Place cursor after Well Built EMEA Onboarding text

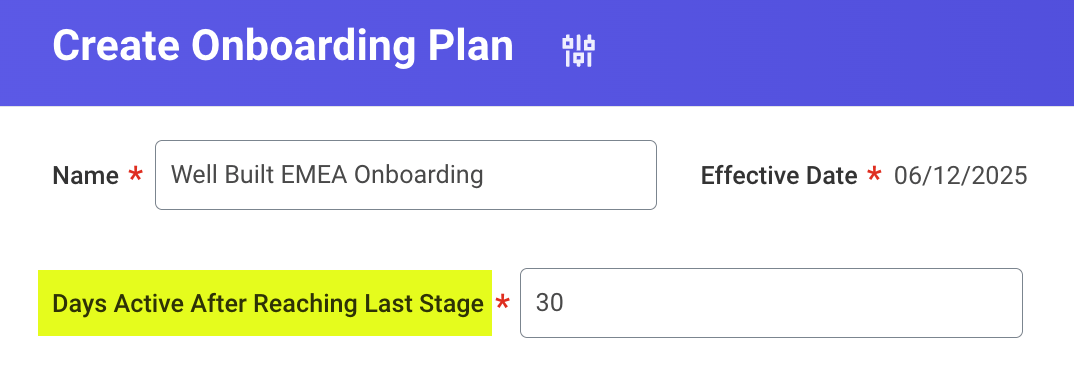[486, 175]
